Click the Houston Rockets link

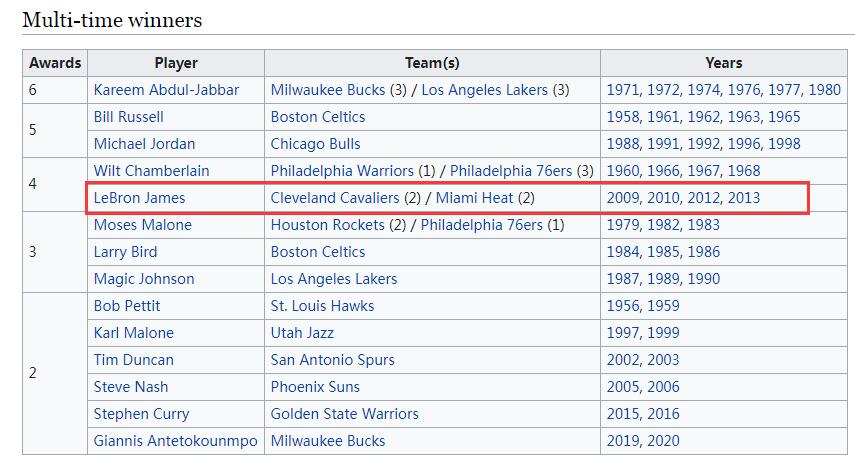327,225
